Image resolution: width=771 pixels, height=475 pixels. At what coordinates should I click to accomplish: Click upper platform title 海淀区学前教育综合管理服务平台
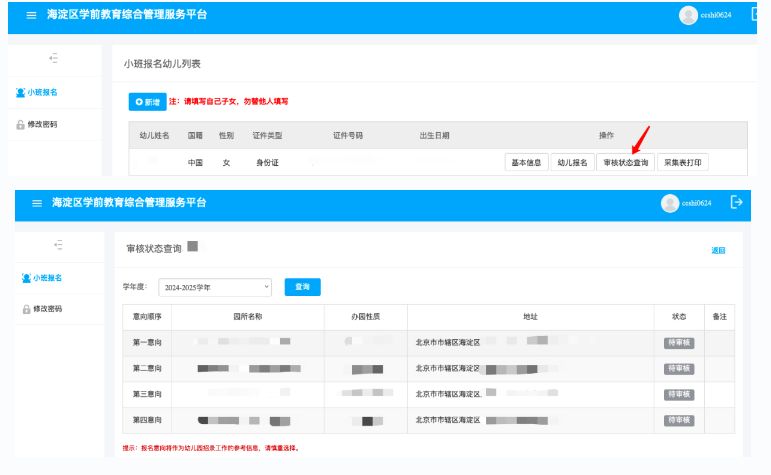[127, 15]
